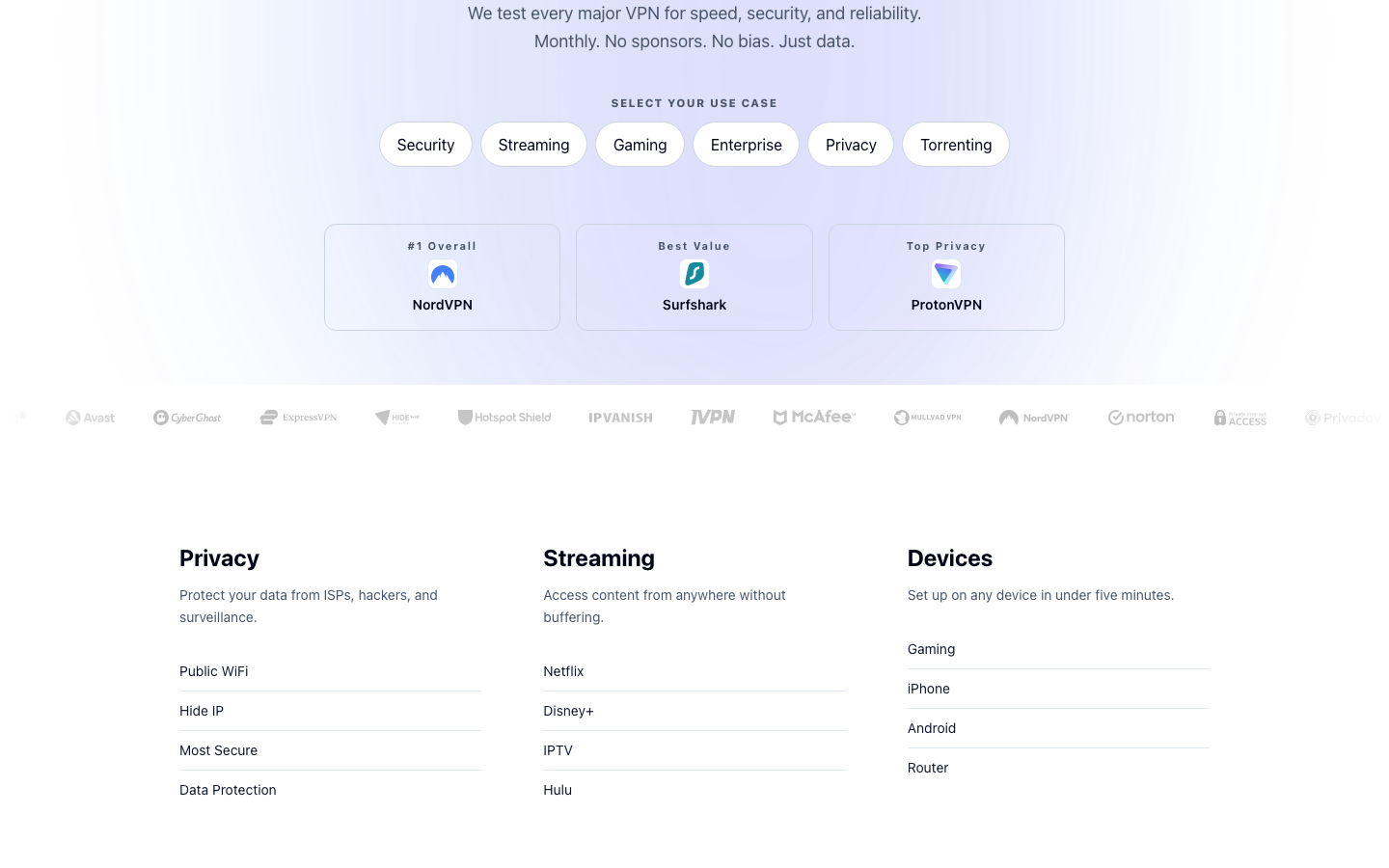The width and height of the screenshot is (1389, 868).
Task: Click the Privacy section heading
Action: pyautogui.click(x=219, y=558)
